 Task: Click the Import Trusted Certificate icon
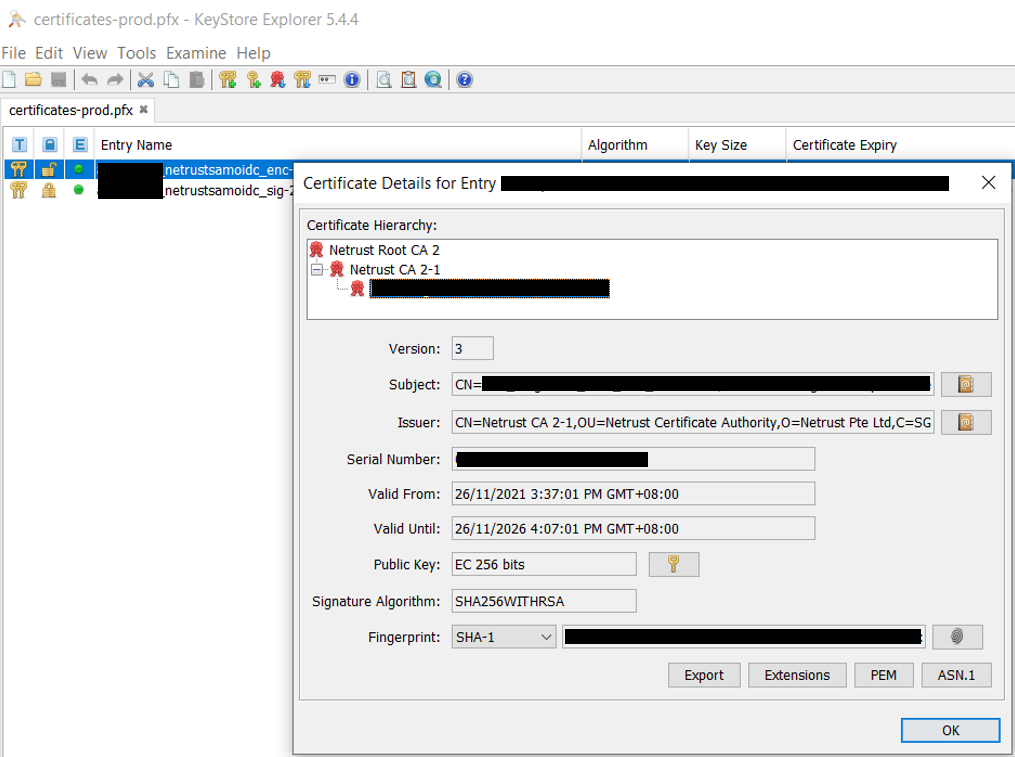[x=278, y=80]
